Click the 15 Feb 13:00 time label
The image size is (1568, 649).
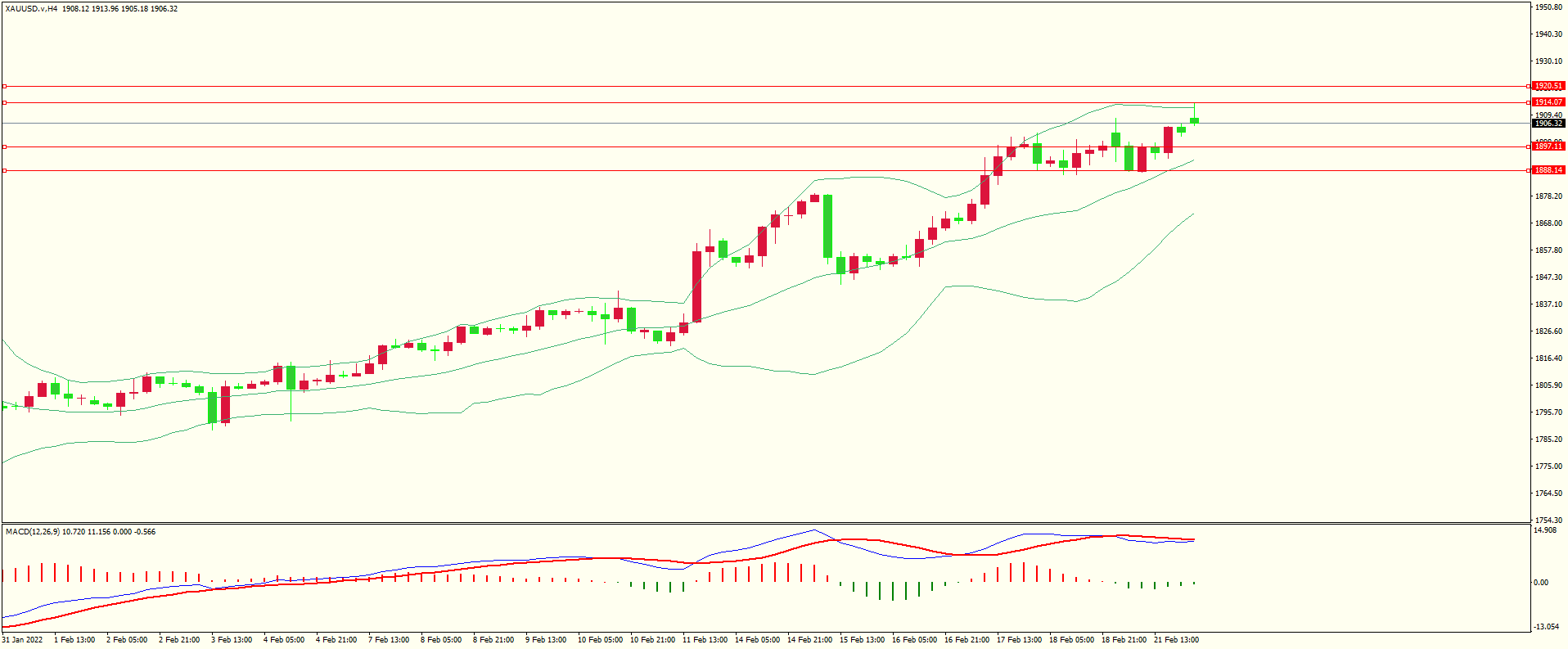click(863, 640)
